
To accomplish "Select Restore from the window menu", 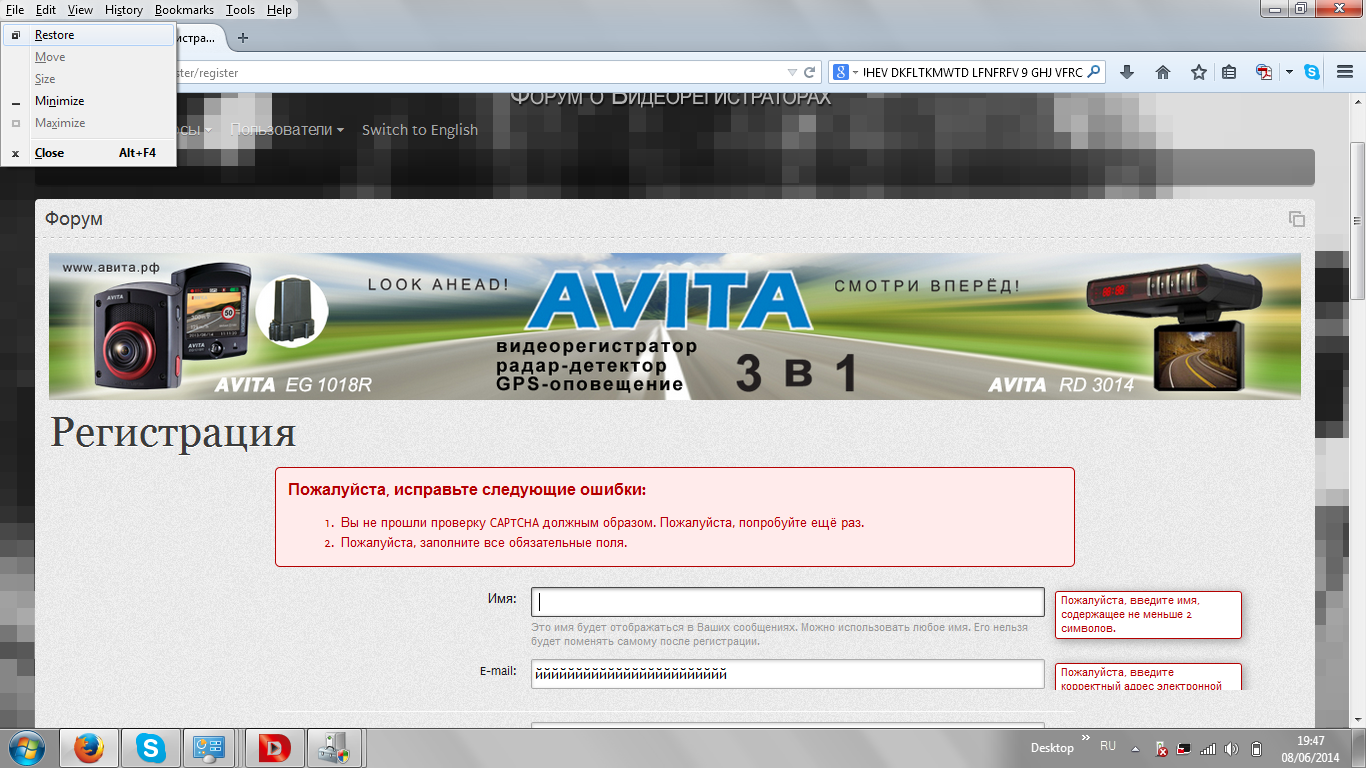I will pos(55,35).
